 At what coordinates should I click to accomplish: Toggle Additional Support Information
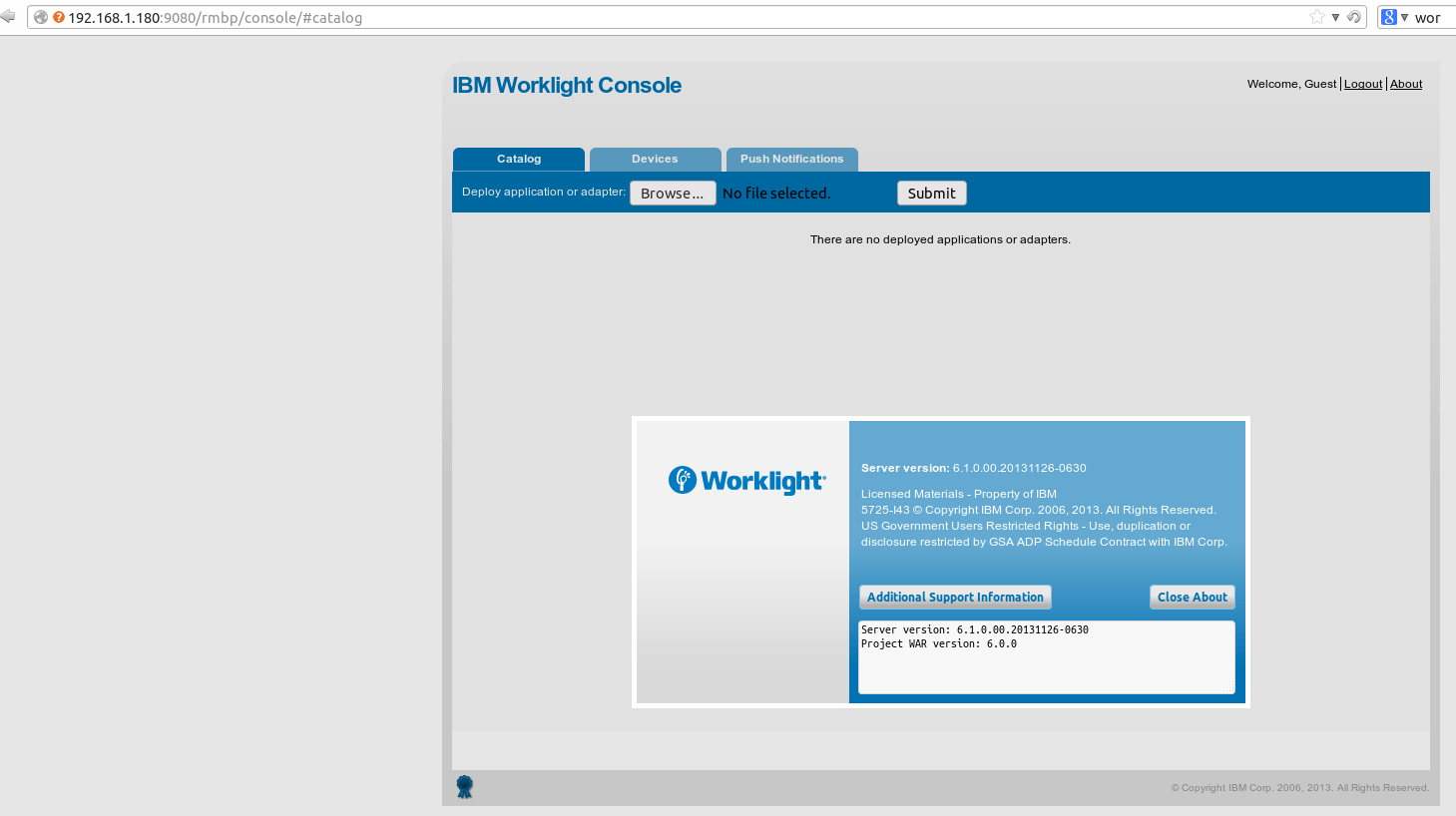955,598
